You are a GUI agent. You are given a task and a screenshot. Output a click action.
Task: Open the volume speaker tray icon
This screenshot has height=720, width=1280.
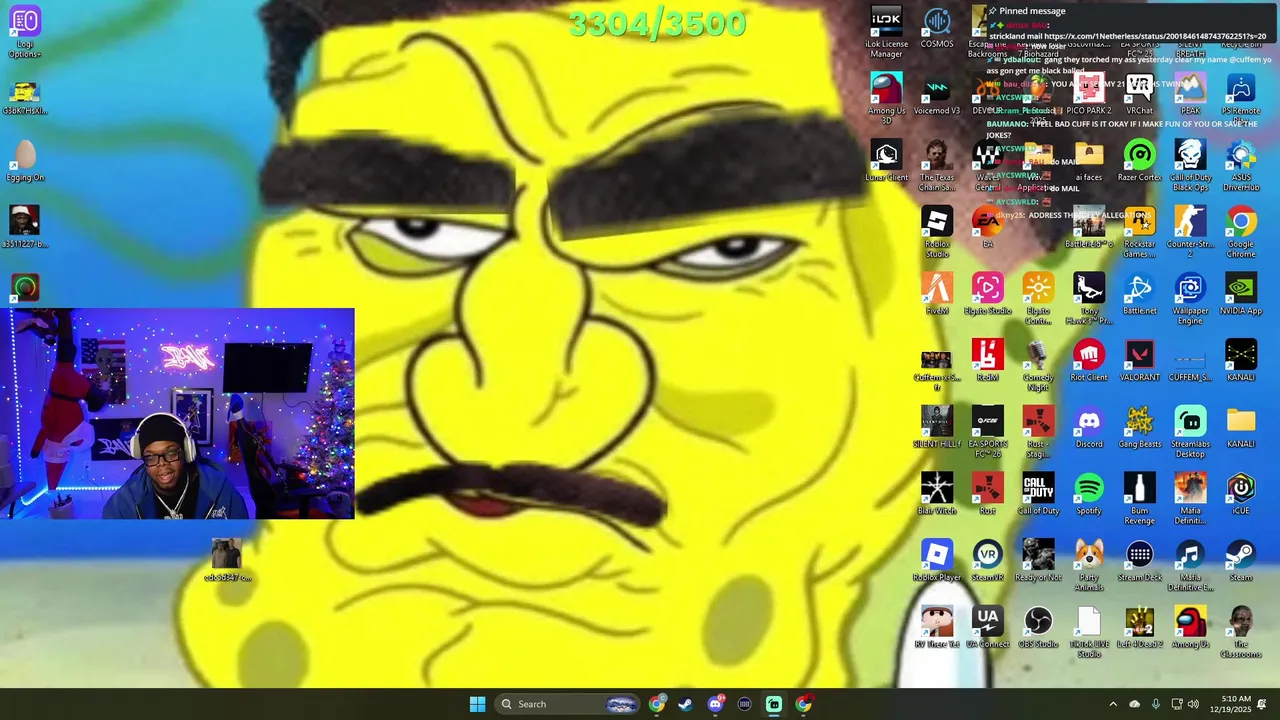click(x=1193, y=704)
